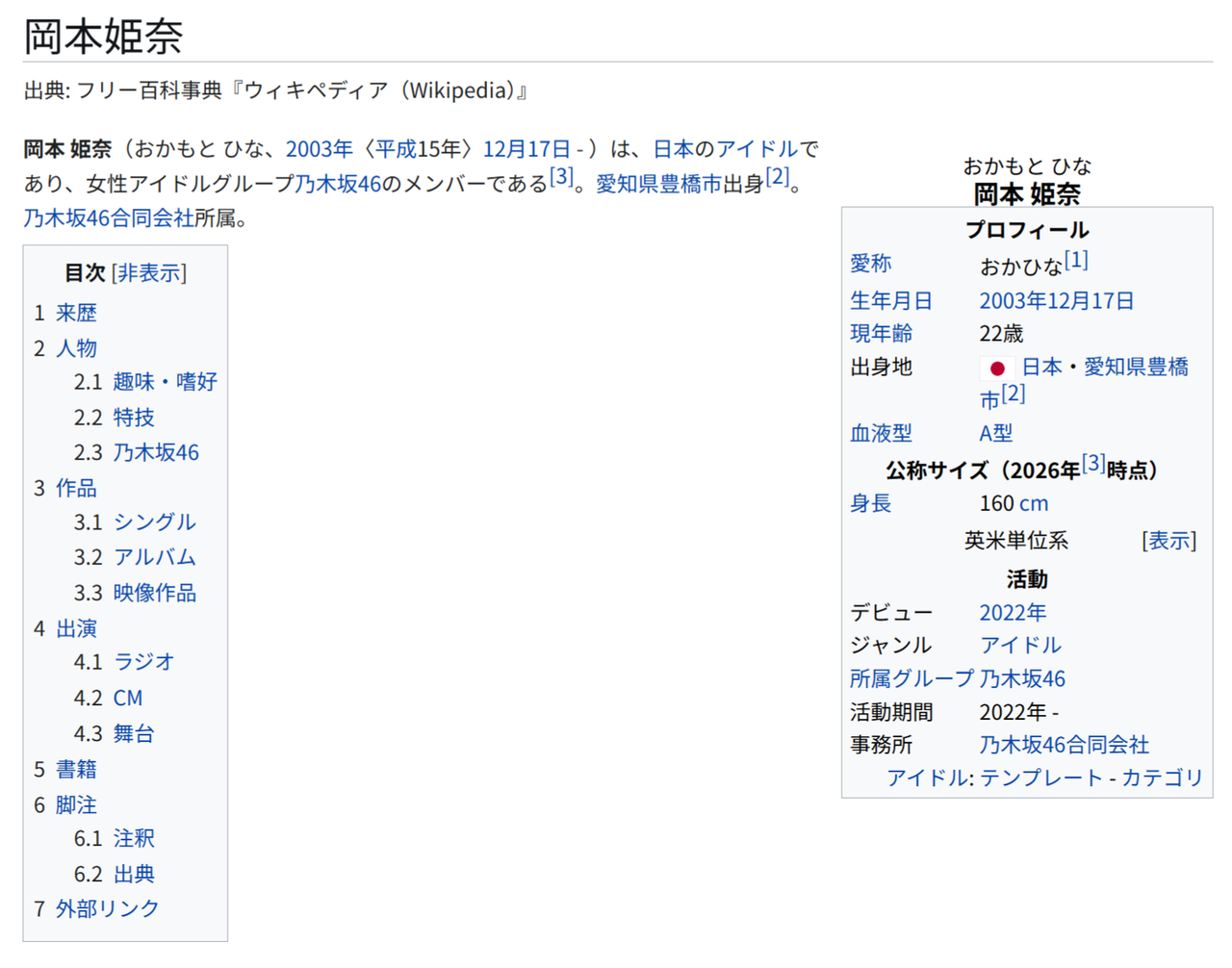This screenshot has height=968, width=1232.
Task: Click the アイドル link in the infobox footer
Action: pyautogui.click(x=928, y=777)
